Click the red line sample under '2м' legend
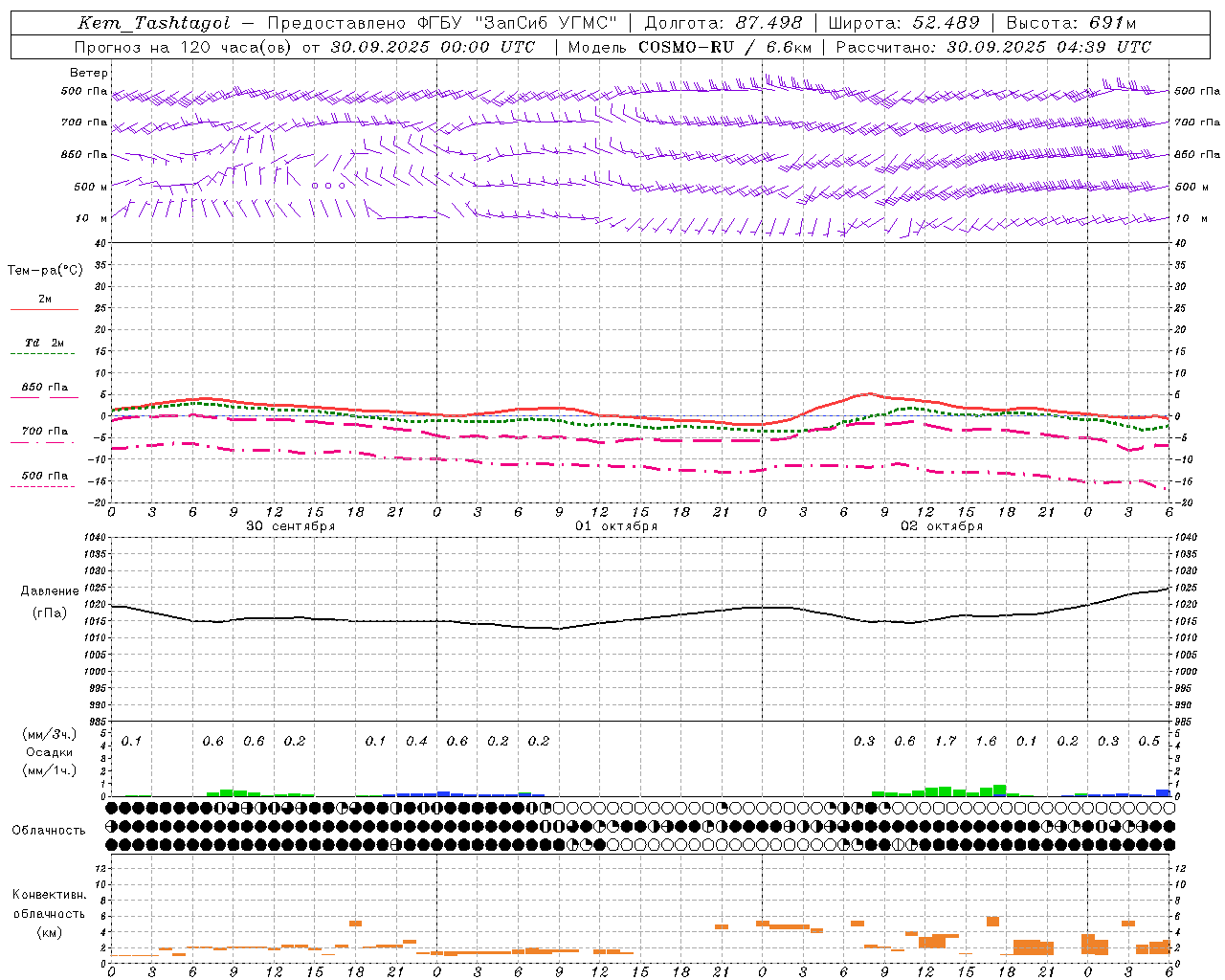 (44, 309)
